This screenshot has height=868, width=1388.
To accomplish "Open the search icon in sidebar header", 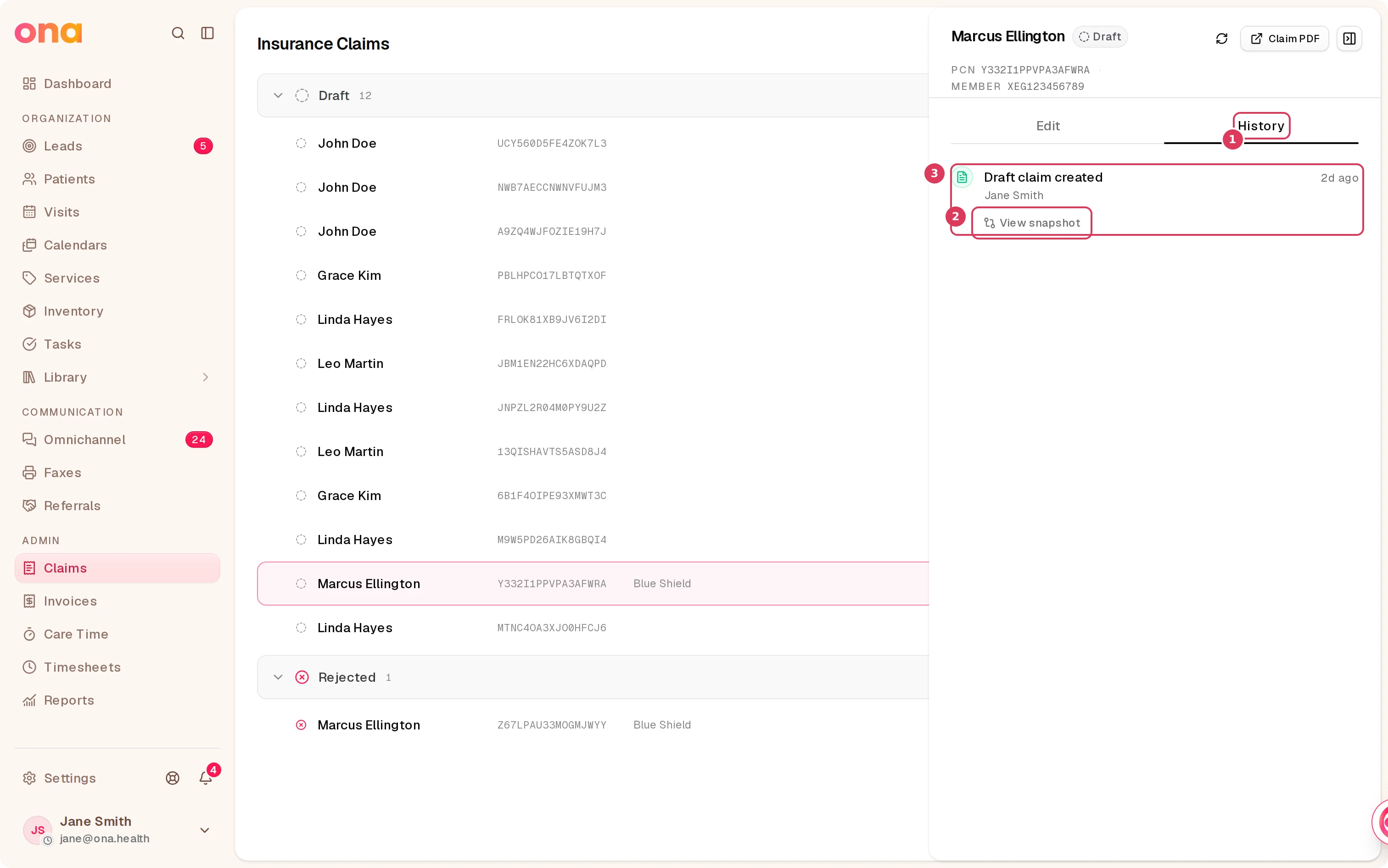I will coord(178,33).
